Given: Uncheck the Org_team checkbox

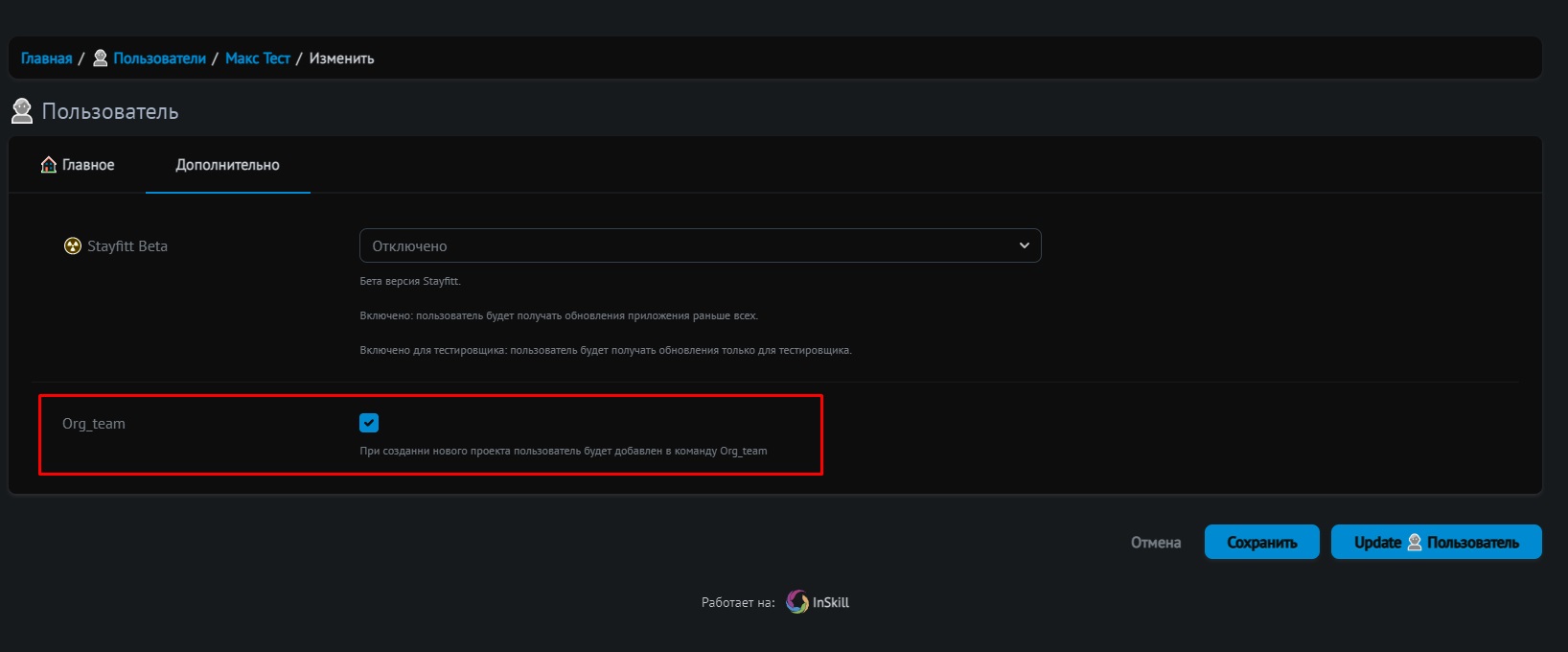Looking at the screenshot, I should (369, 423).
